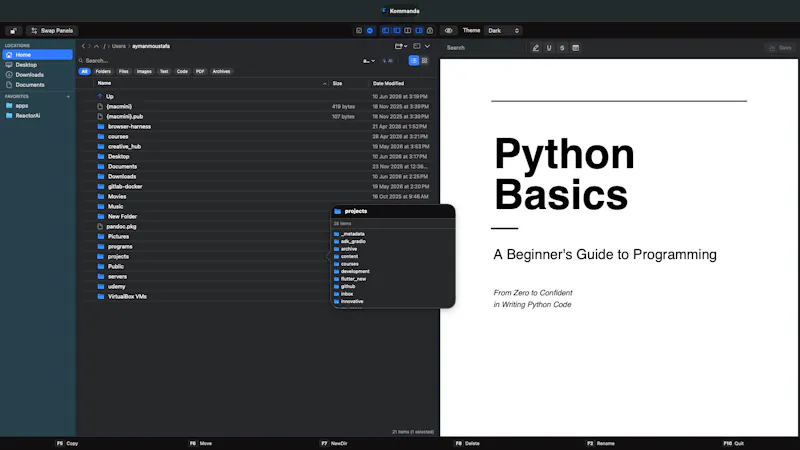
Task: Toggle the round blue toolbar toggle button
Action: pos(370,31)
